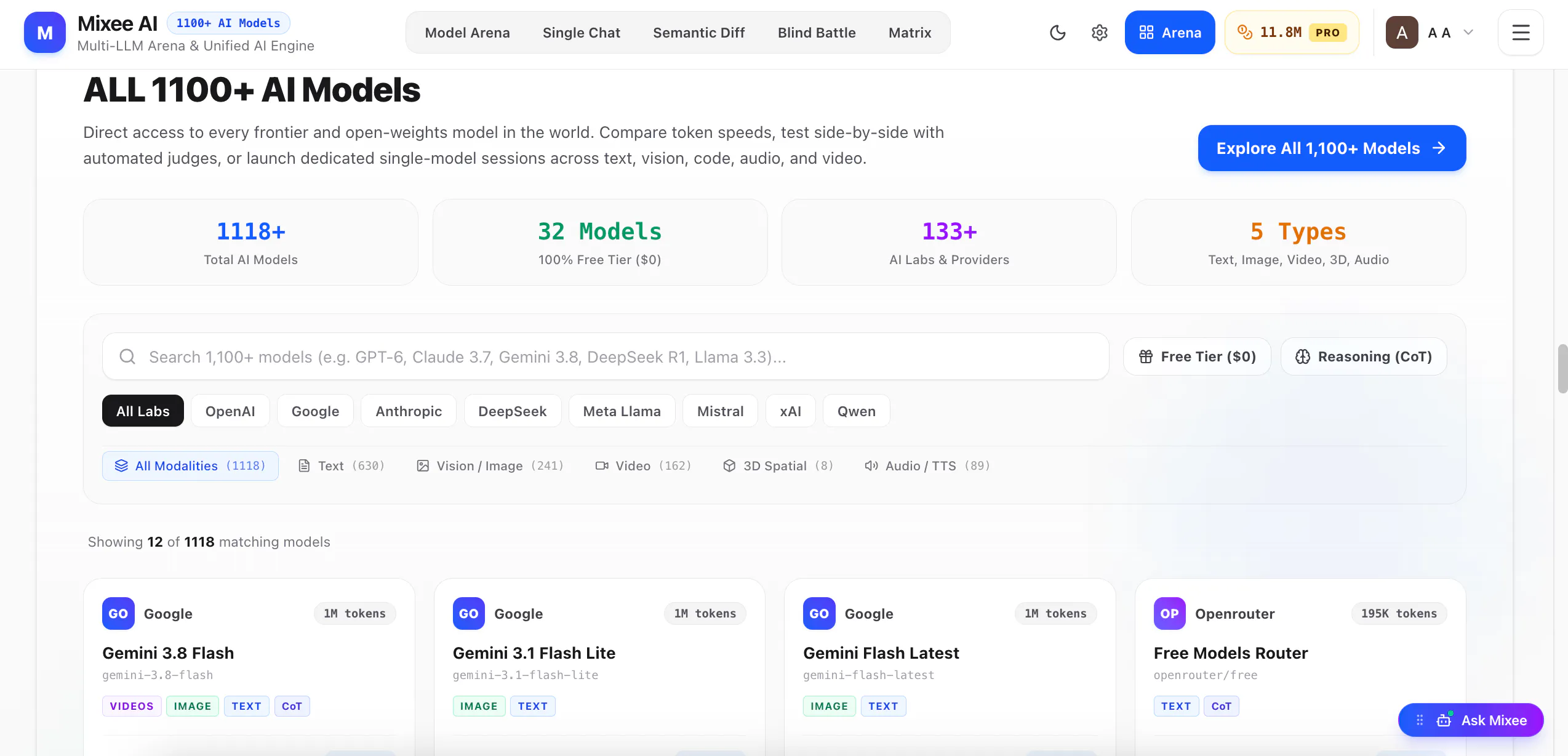This screenshot has width=1568, height=756.
Task: Click the gemini-flash-latest model ID
Action: (869, 675)
